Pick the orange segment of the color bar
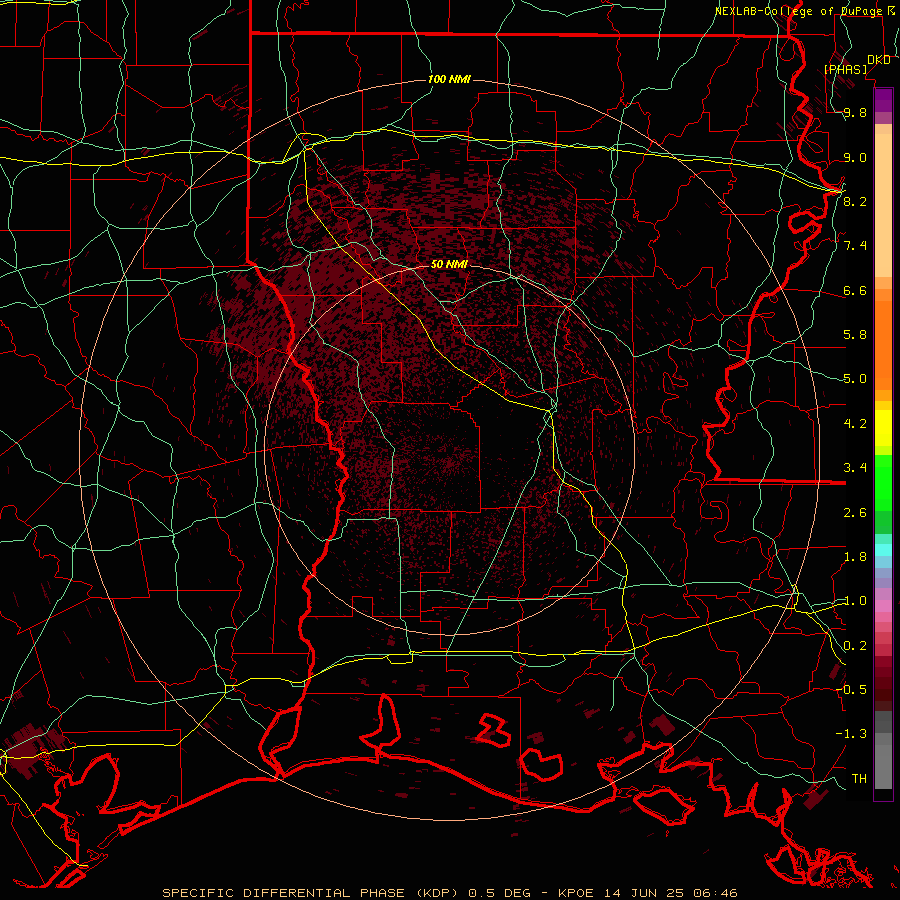This screenshot has width=900, height=900. pyautogui.click(x=883, y=344)
